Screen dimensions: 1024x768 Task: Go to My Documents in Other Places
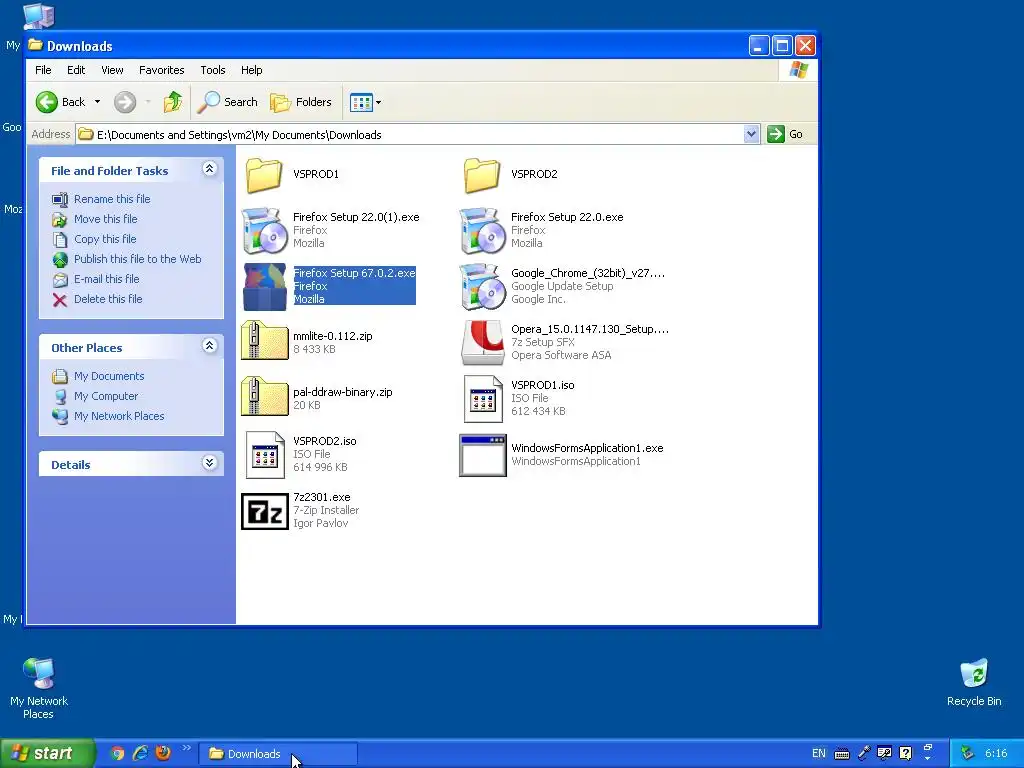point(109,376)
